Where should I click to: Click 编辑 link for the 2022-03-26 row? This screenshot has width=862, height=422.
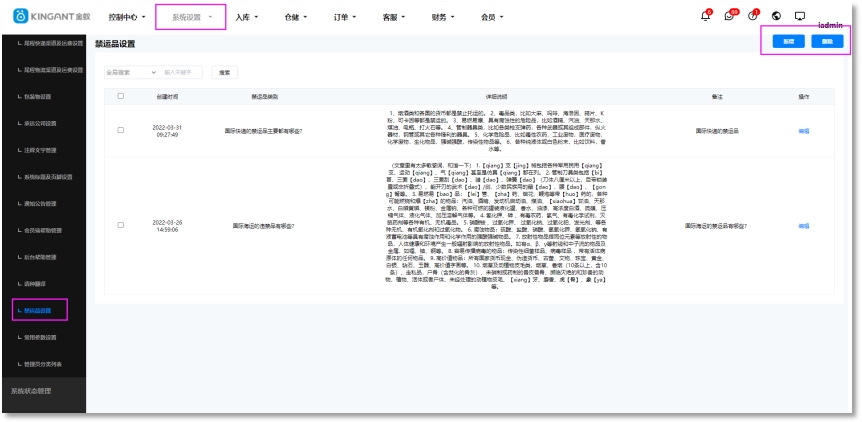pos(803,226)
